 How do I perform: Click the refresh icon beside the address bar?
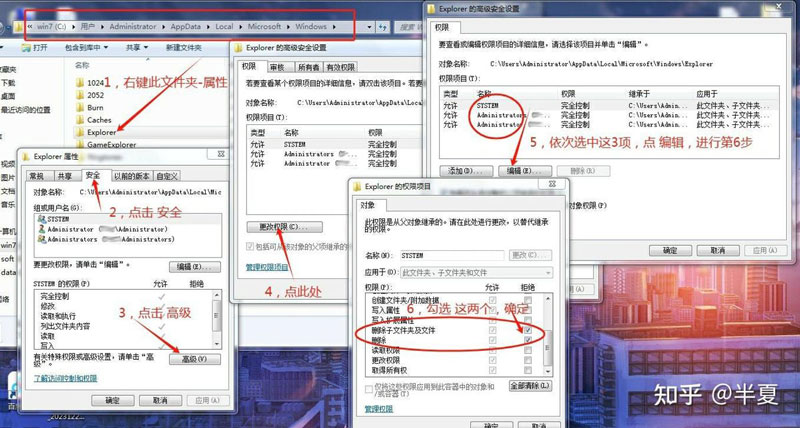point(383,27)
